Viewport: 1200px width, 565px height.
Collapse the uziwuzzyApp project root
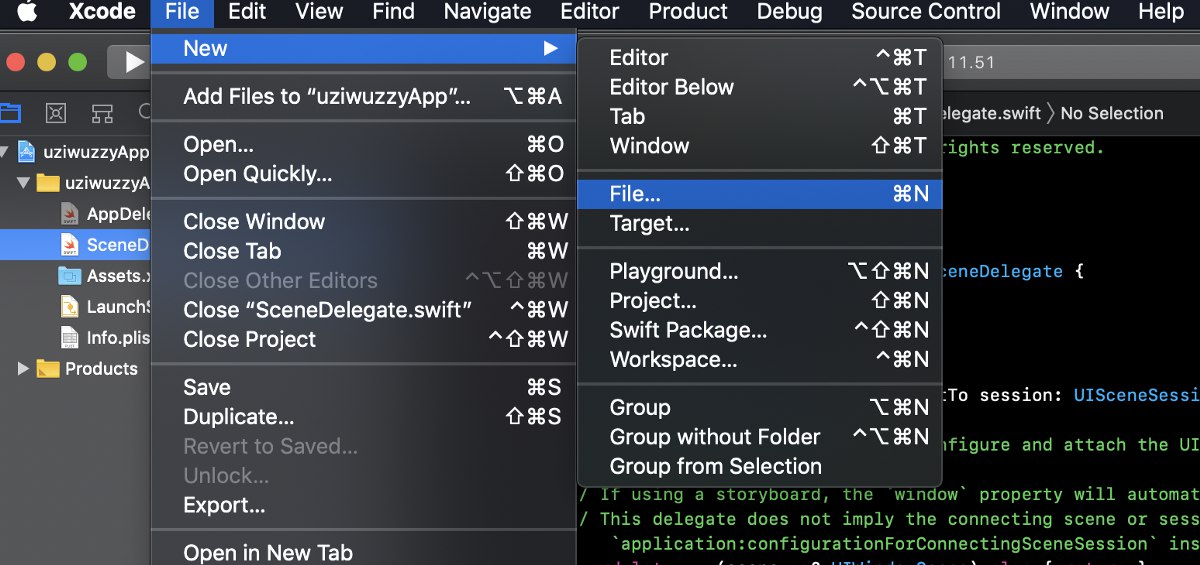point(5,153)
